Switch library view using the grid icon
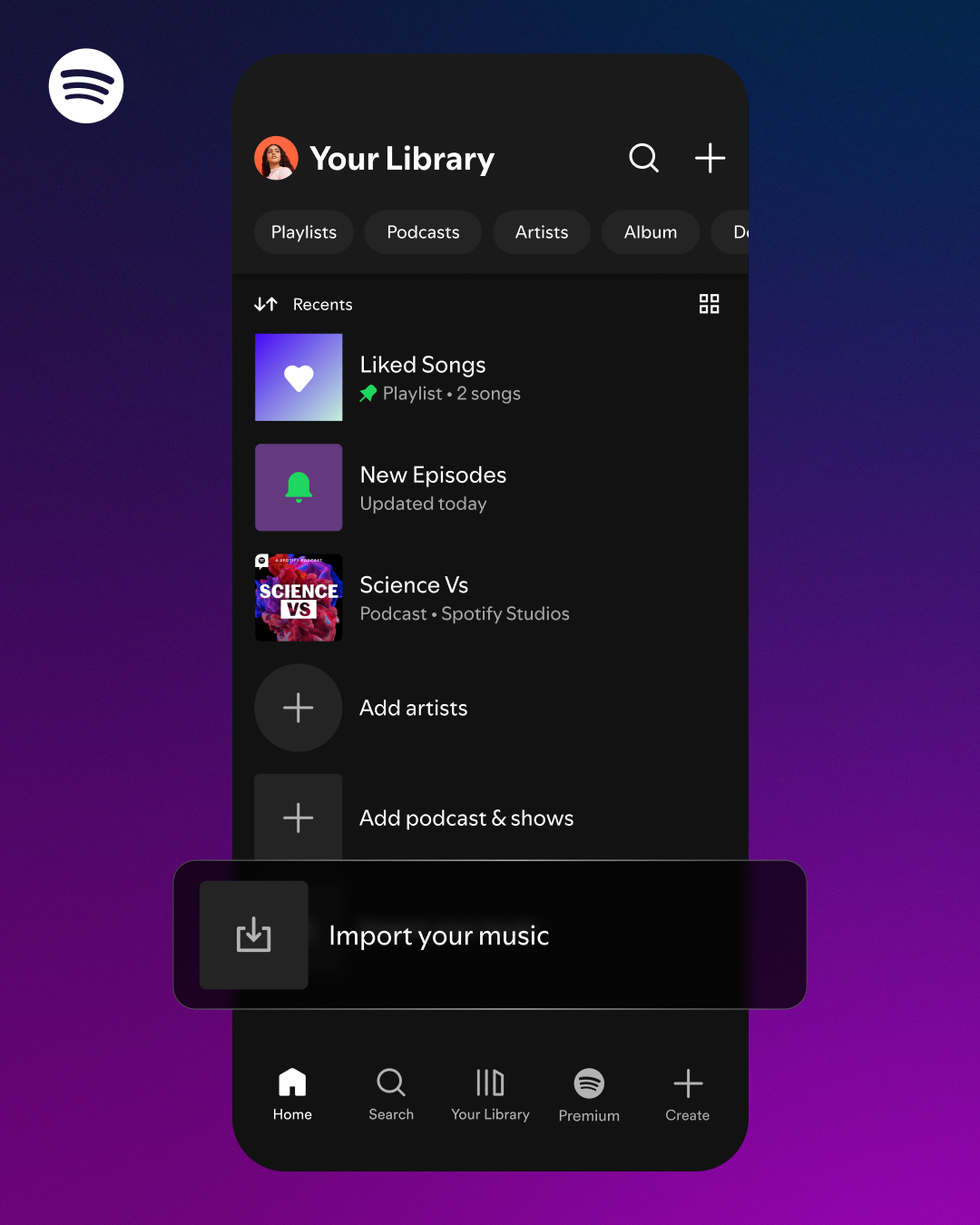 pos(709,304)
